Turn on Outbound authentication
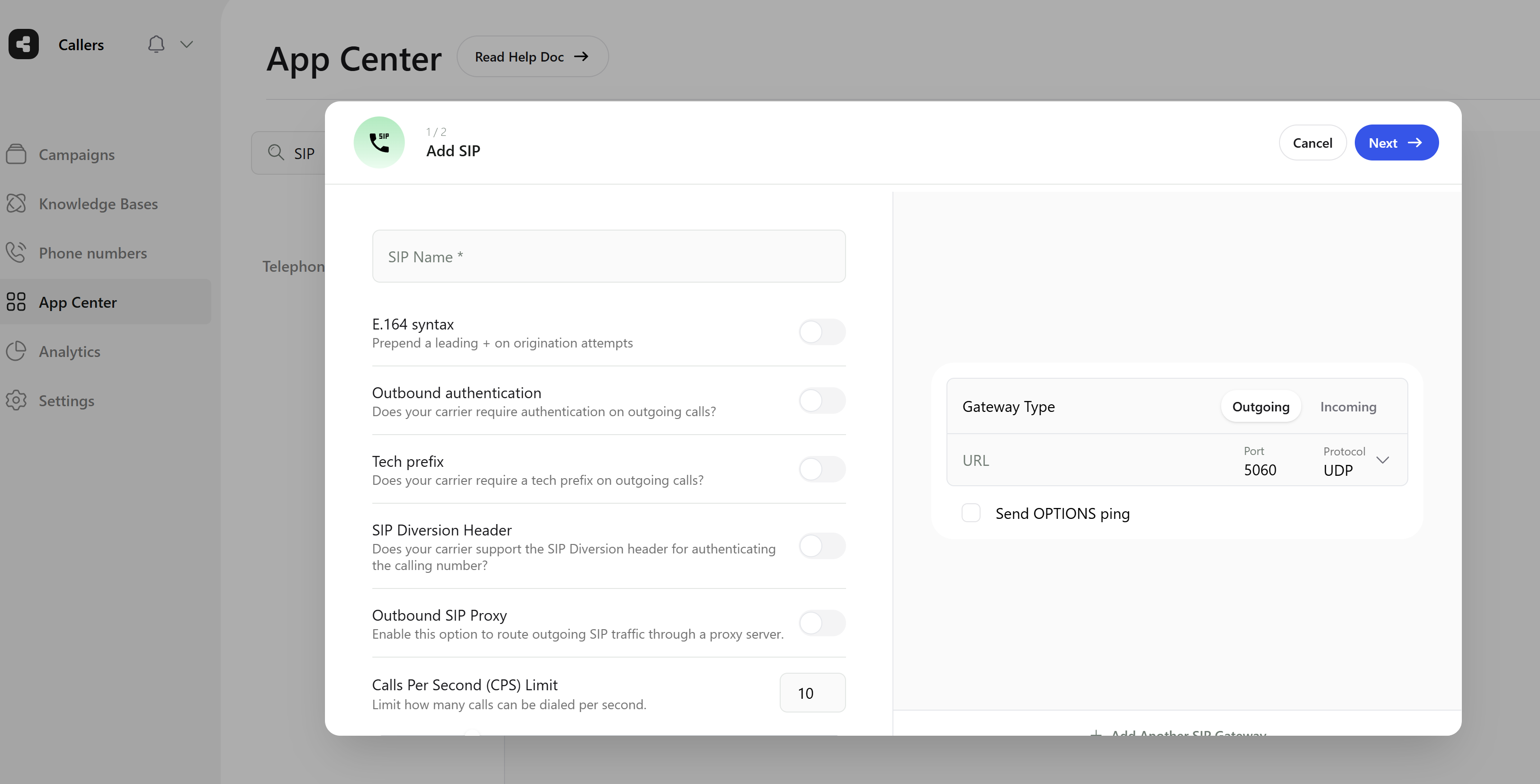1540x784 pixels. click(822, 401)
